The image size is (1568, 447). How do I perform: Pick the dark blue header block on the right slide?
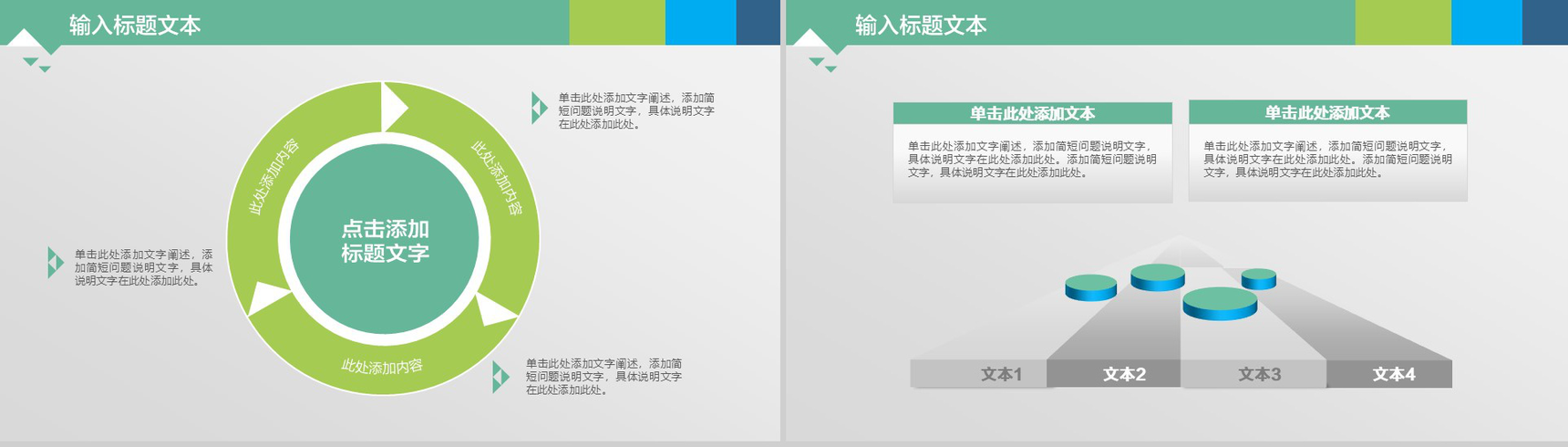[1545, 22]
